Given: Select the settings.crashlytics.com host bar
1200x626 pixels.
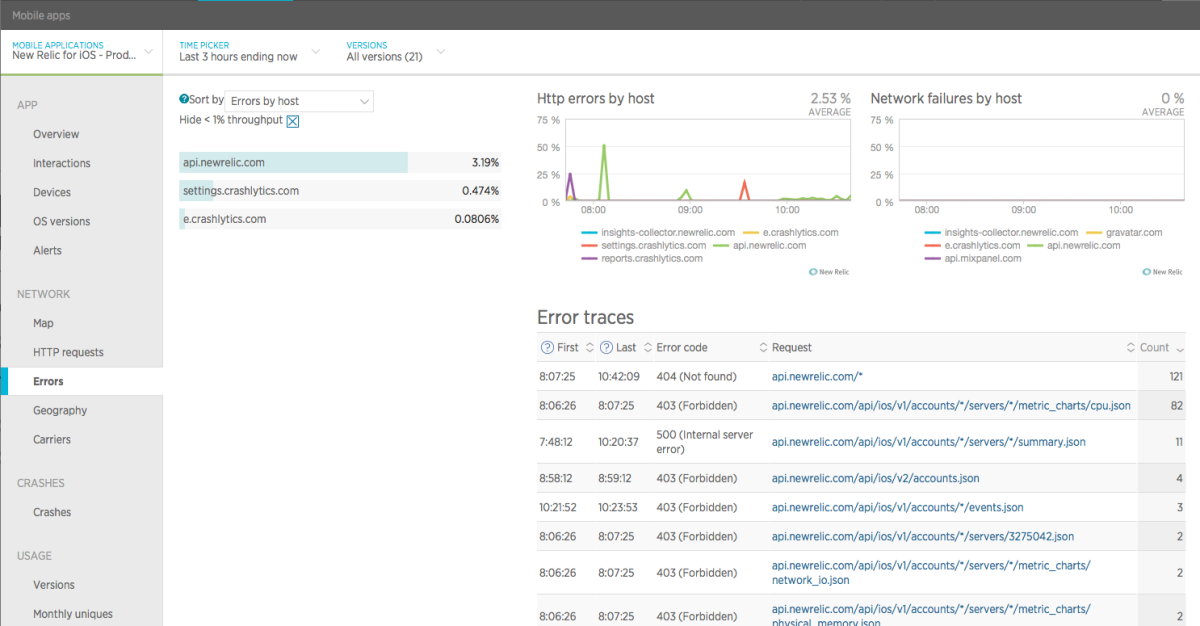Looking at the screenshot, I should tap(340, 190).
